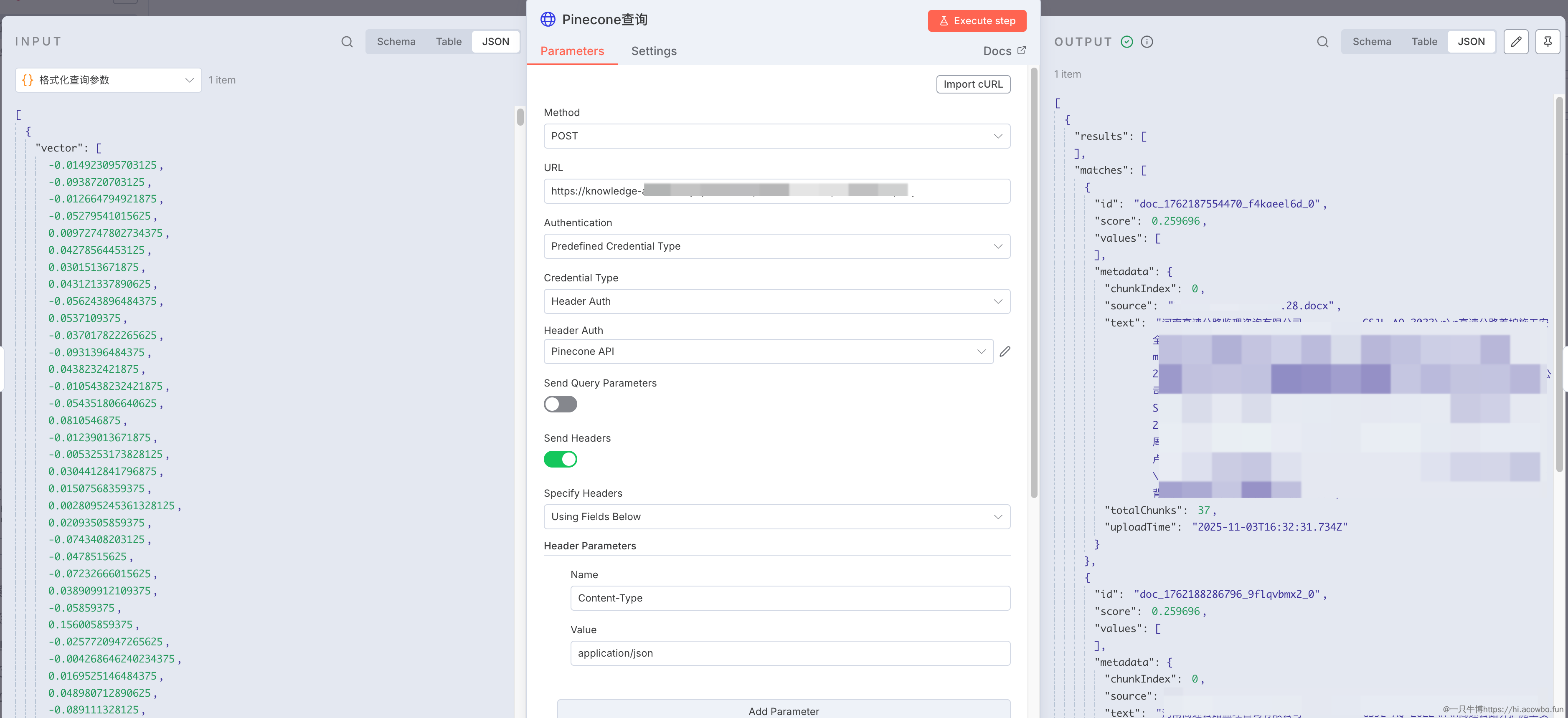
Task: Click the edit output pencil icon
Action: [1516, 41]
